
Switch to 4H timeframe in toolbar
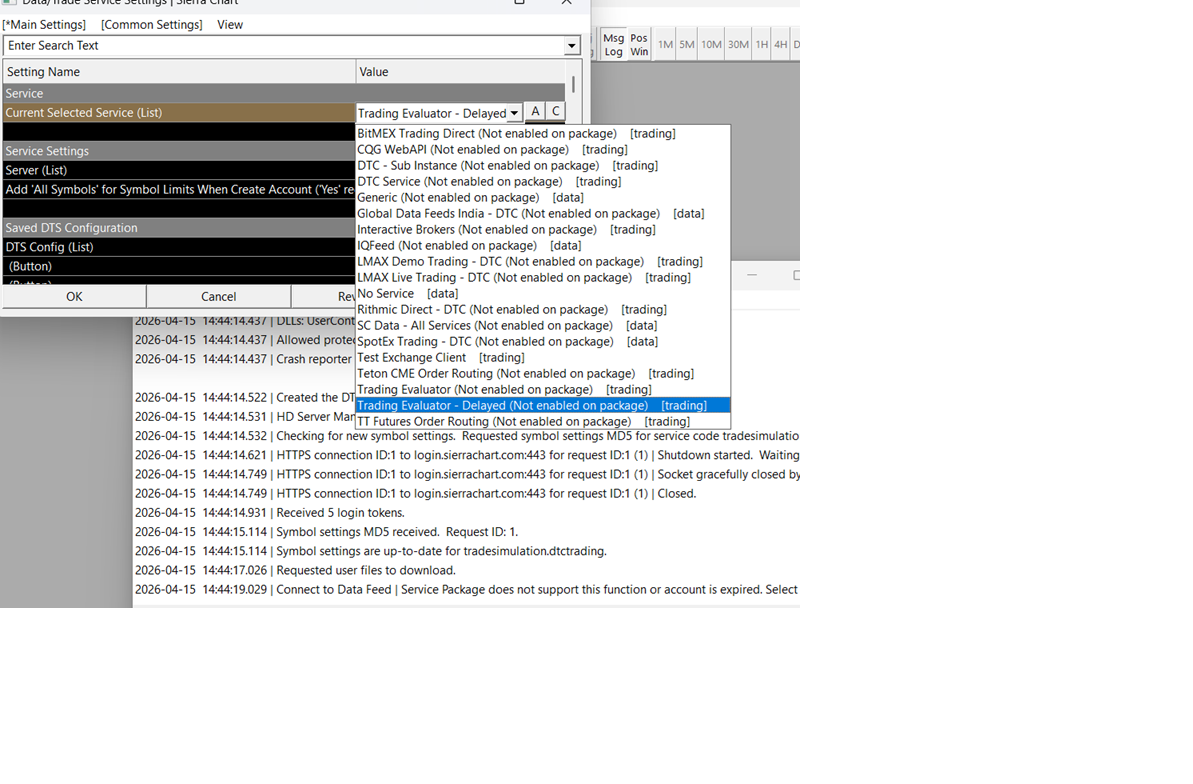[x=781, y=45]
